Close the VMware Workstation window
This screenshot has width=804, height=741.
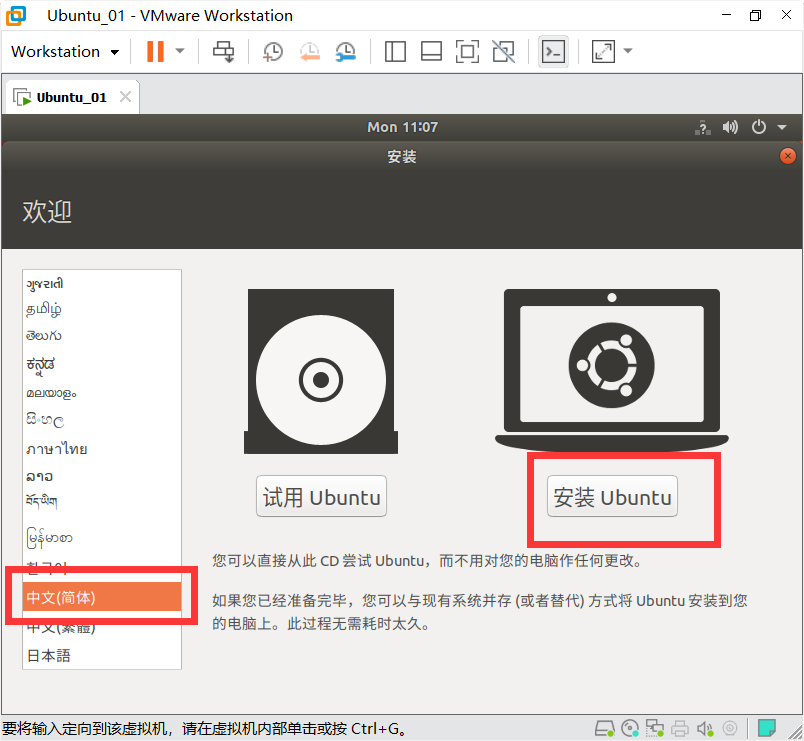click(786, 15)
